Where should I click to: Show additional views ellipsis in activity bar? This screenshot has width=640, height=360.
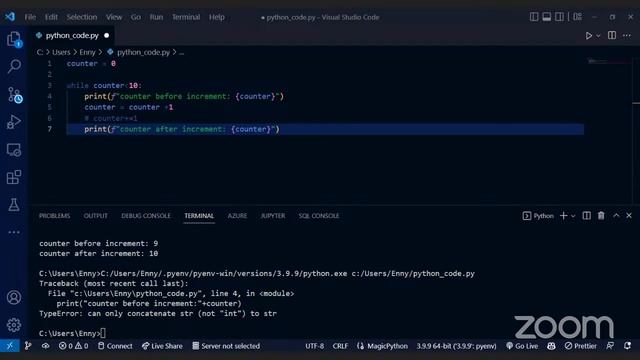point(14,232)
